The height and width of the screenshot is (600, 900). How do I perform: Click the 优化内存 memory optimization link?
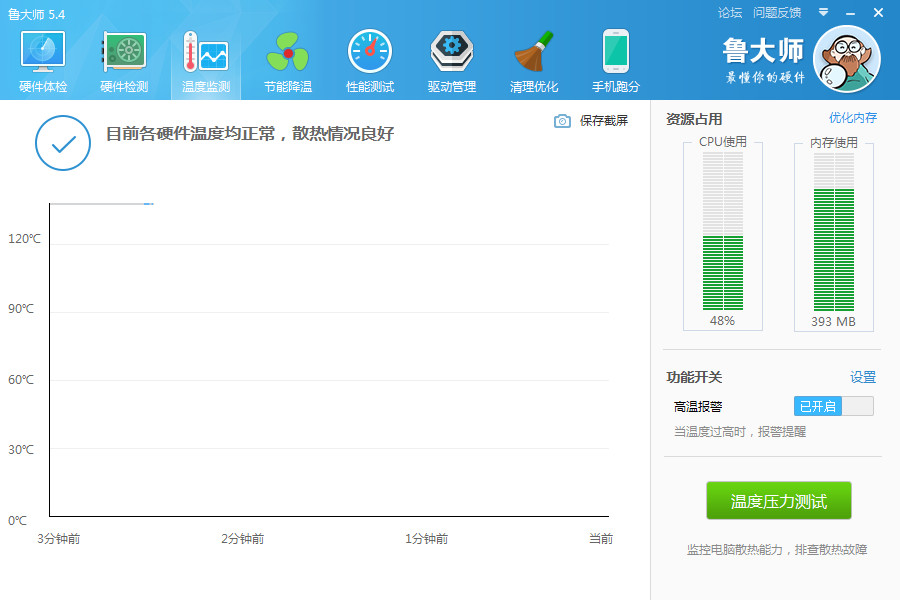point(854,117)
